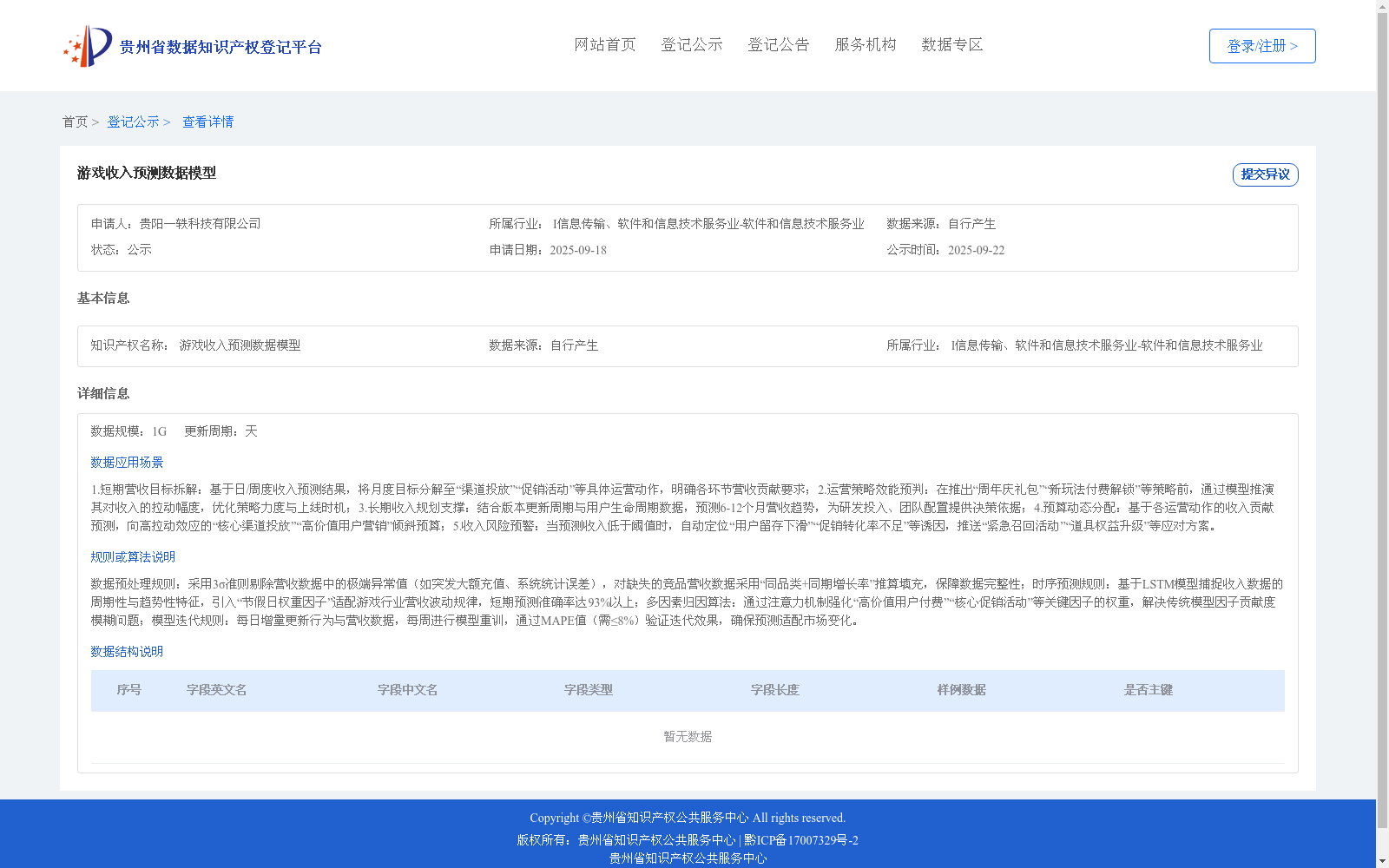Open the 登记公告 menu item

coord(779,45)
